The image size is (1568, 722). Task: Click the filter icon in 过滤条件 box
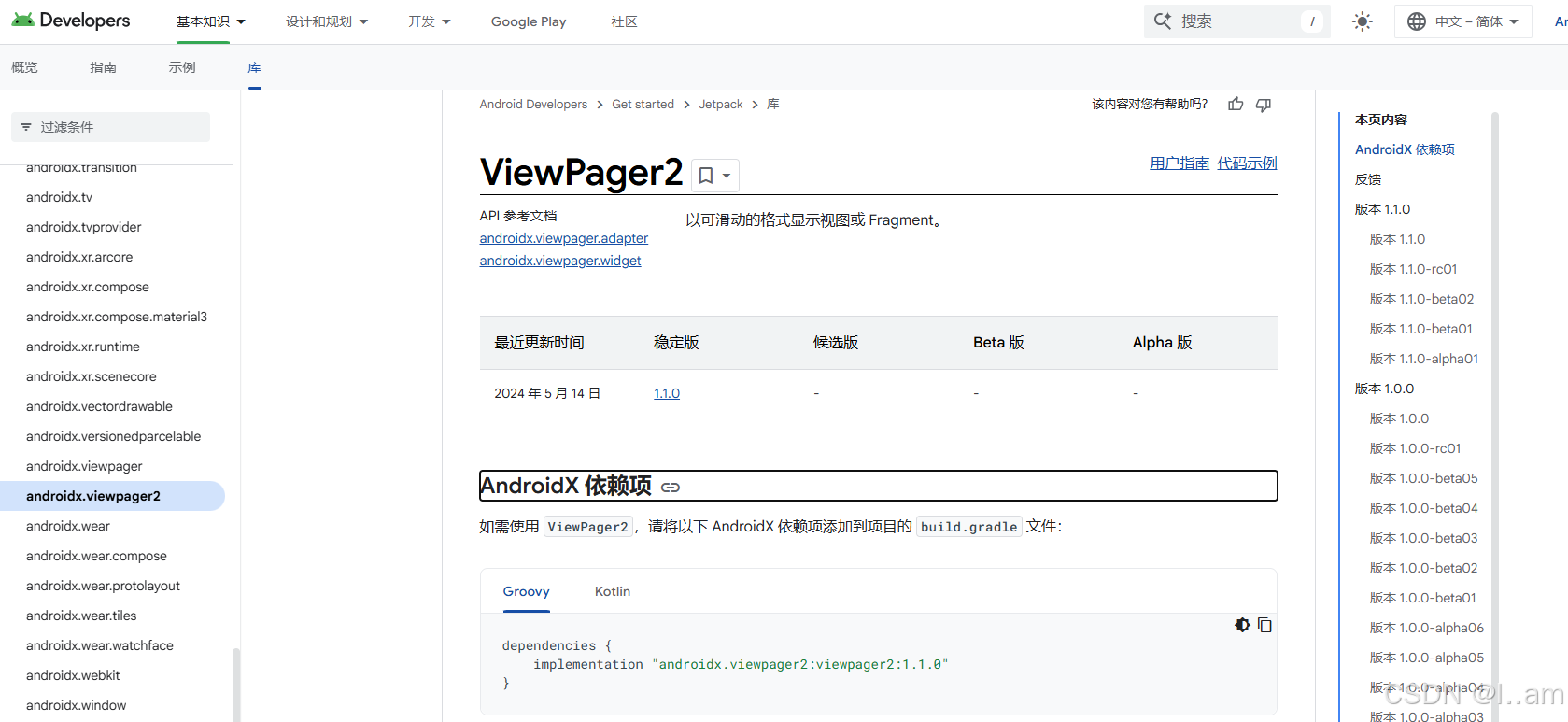click(x=26, y=127)
